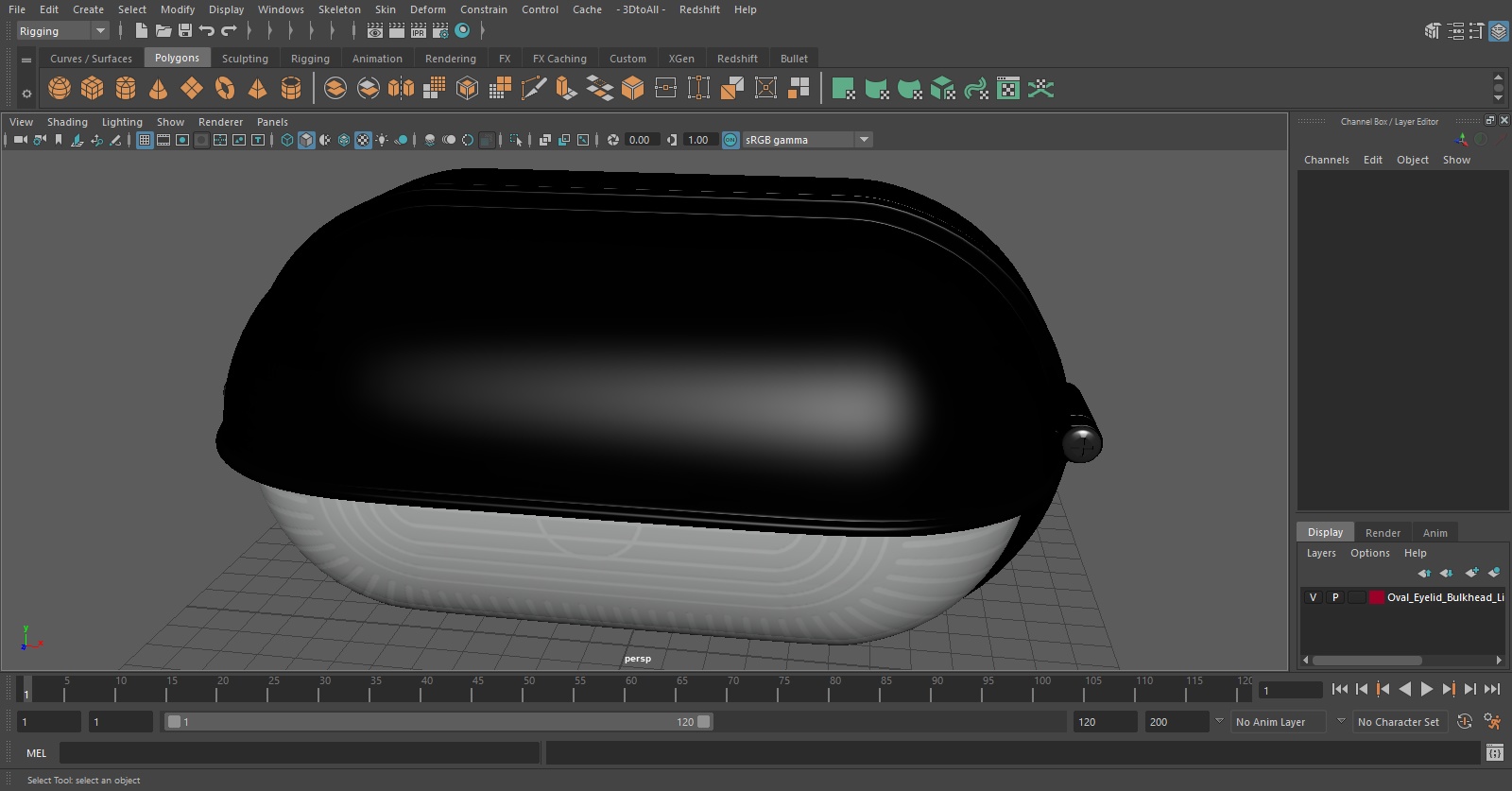Undo the last action with arrow icon
The height and width of the screenshot is (791, 1512).
click(x=206, y=31)
